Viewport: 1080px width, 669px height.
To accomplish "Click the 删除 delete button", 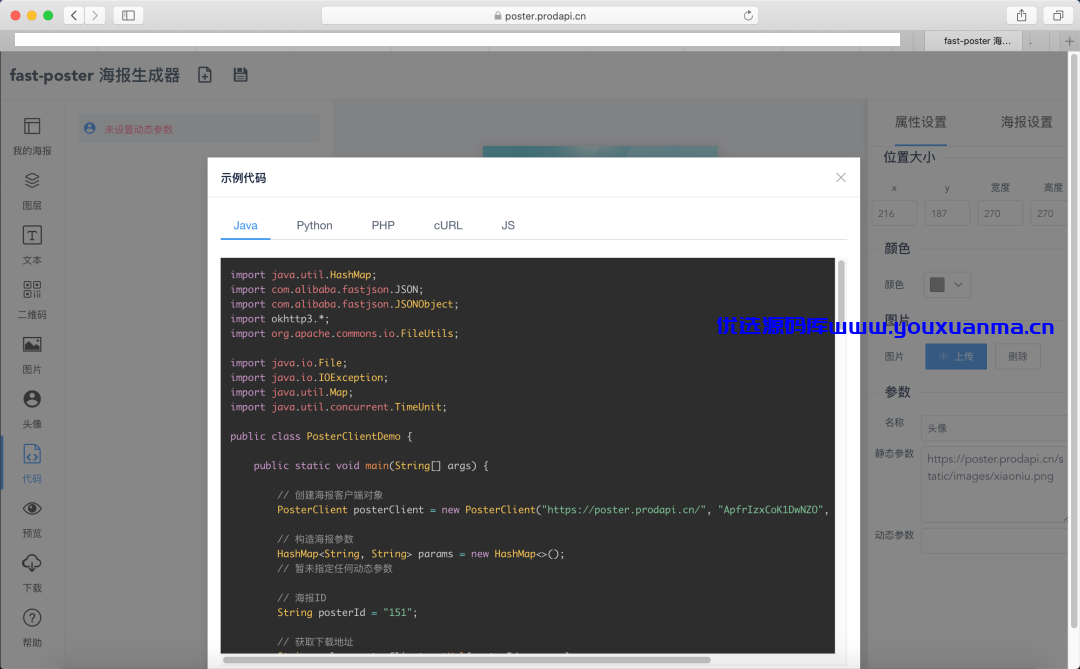I will pyautogui.click(x=1017, y=356).
